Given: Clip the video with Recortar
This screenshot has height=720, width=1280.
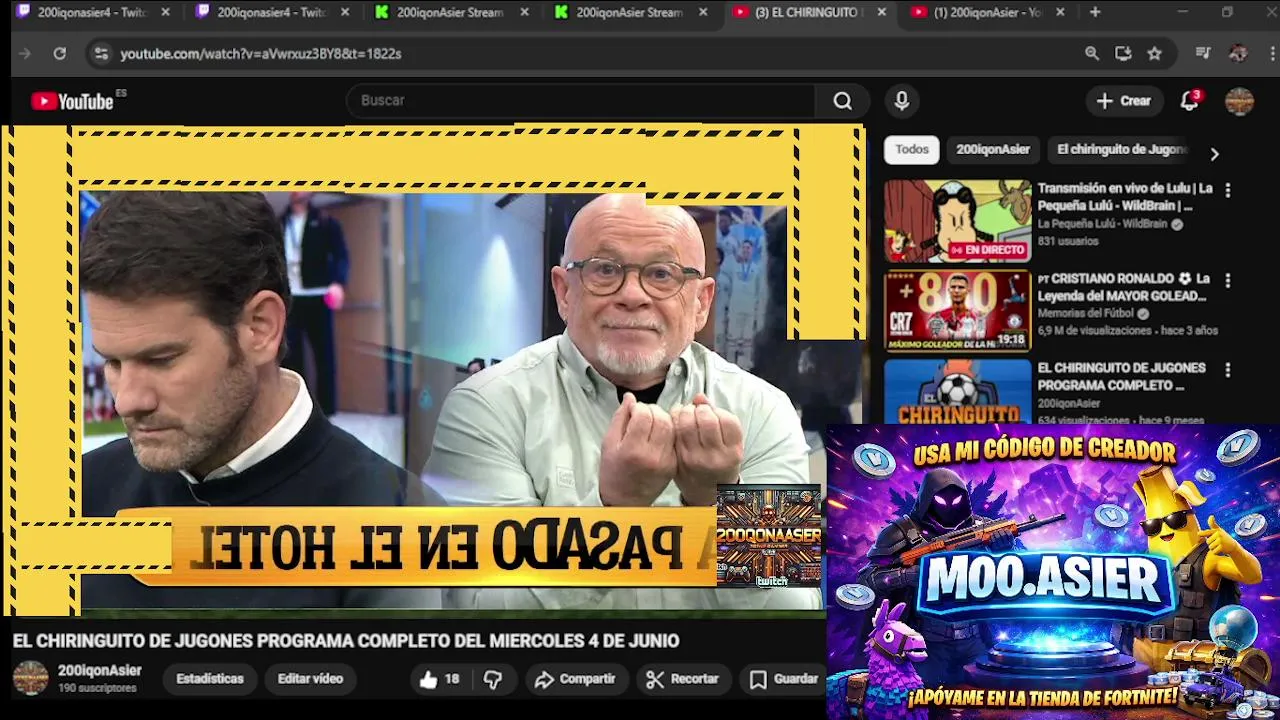Looking at the screenshot, I should tap(683, 679).
